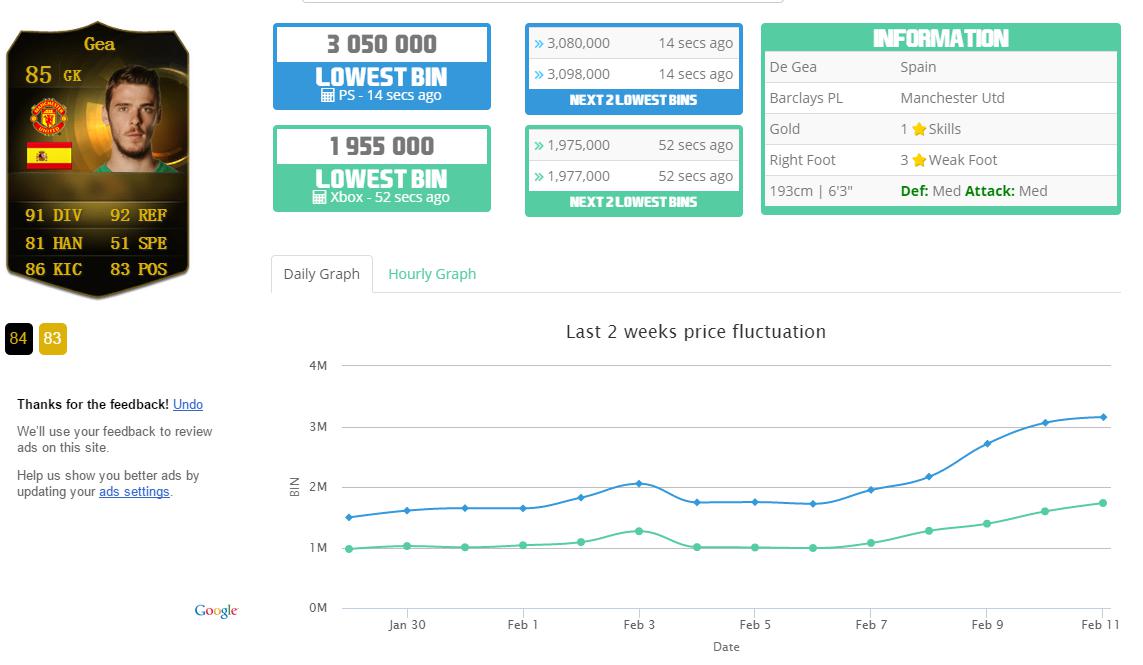The image size is (1143, 665).
Task: Click the green NEXT 2 LOWEST BINS label
Action: point(633,202)
